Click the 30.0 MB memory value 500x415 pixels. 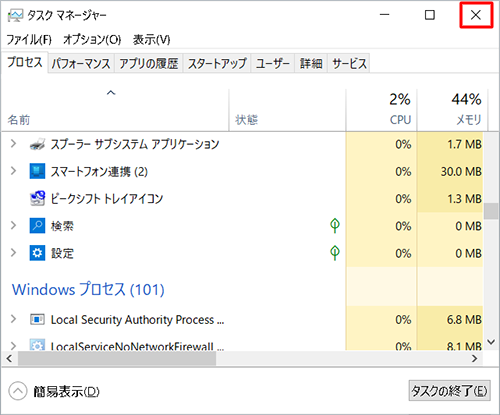461,172
